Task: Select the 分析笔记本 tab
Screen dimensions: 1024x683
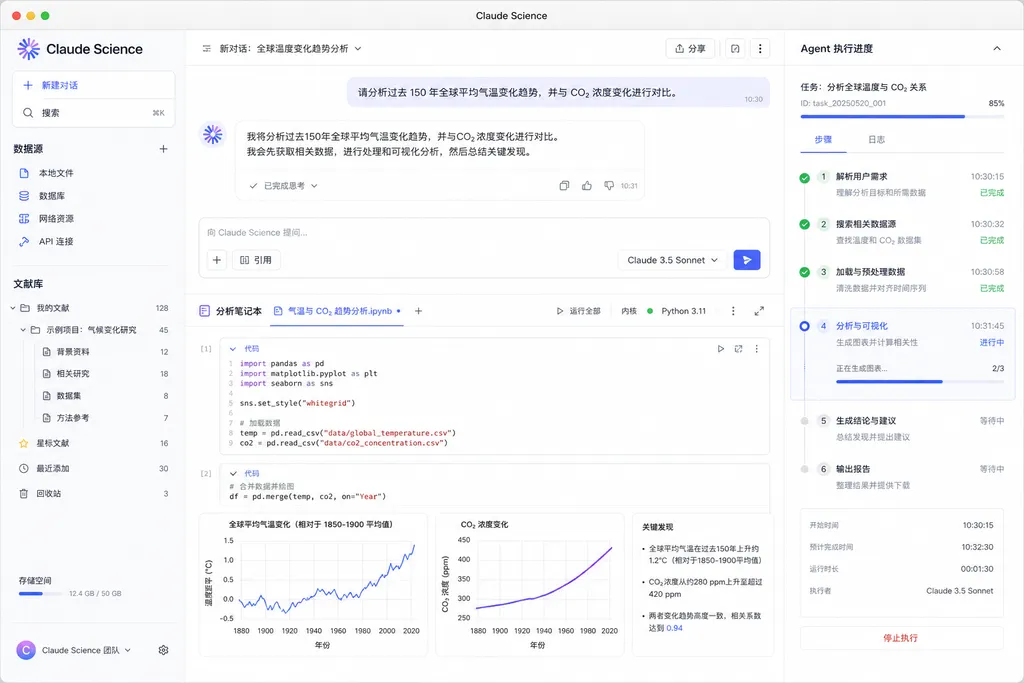Action: [x=231, y=311]
